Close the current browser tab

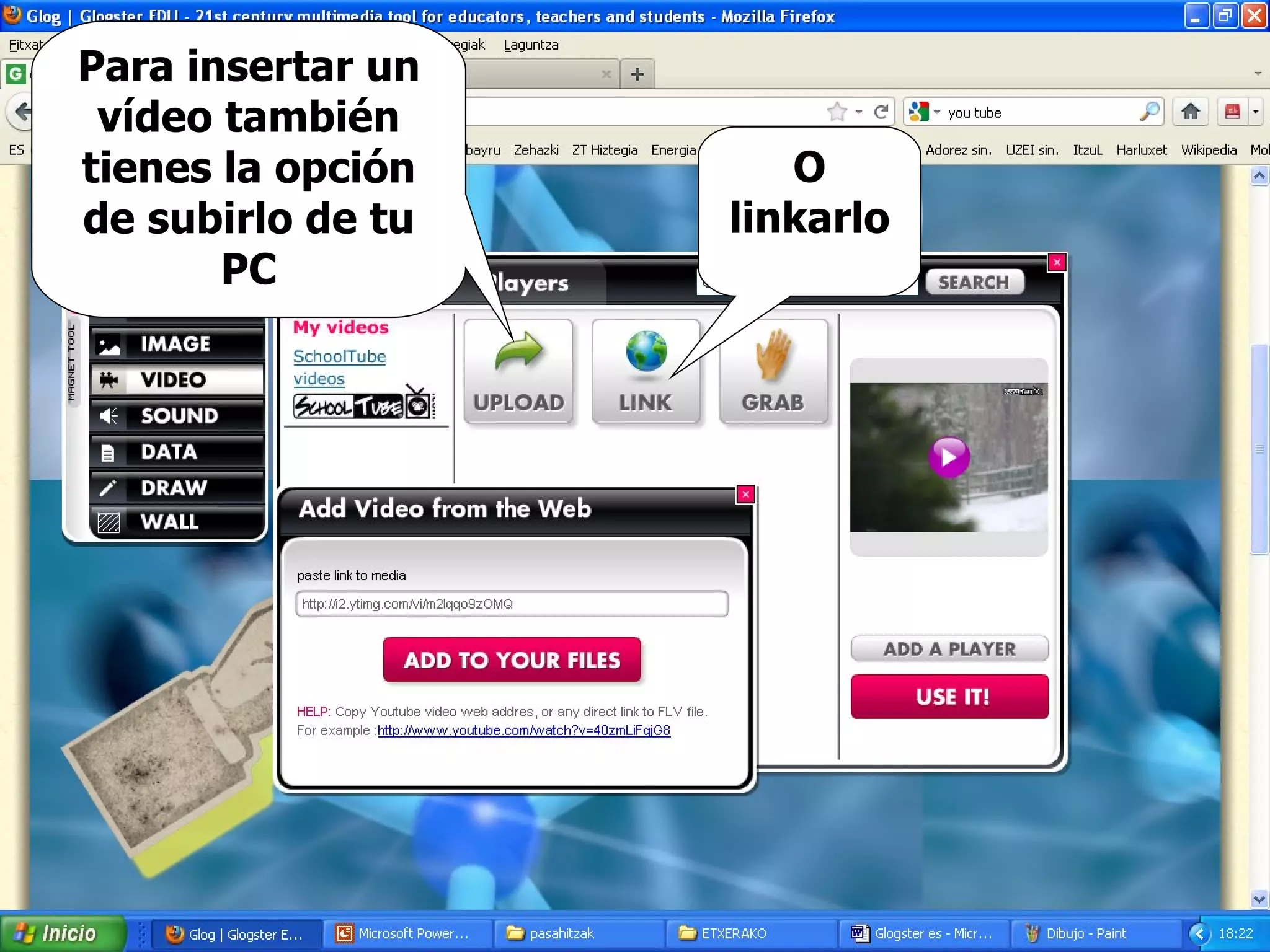click(606, 74)
